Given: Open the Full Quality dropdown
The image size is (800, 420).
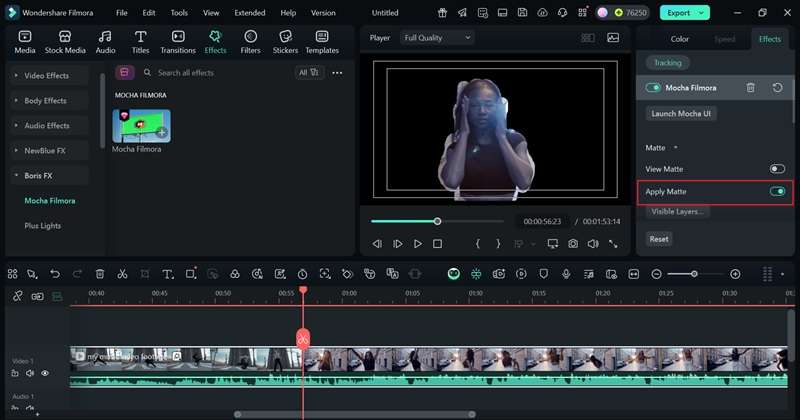Looking at the screenshot, I should coord(437,37).
